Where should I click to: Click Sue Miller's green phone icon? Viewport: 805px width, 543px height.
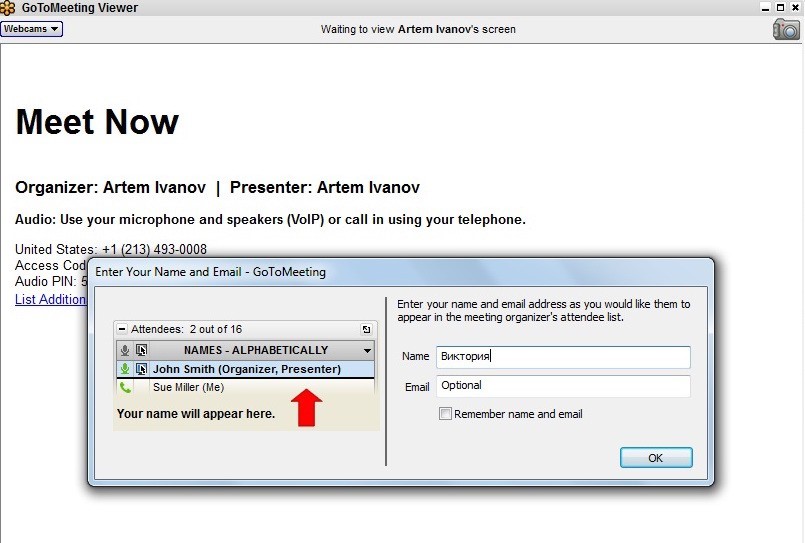125,387
